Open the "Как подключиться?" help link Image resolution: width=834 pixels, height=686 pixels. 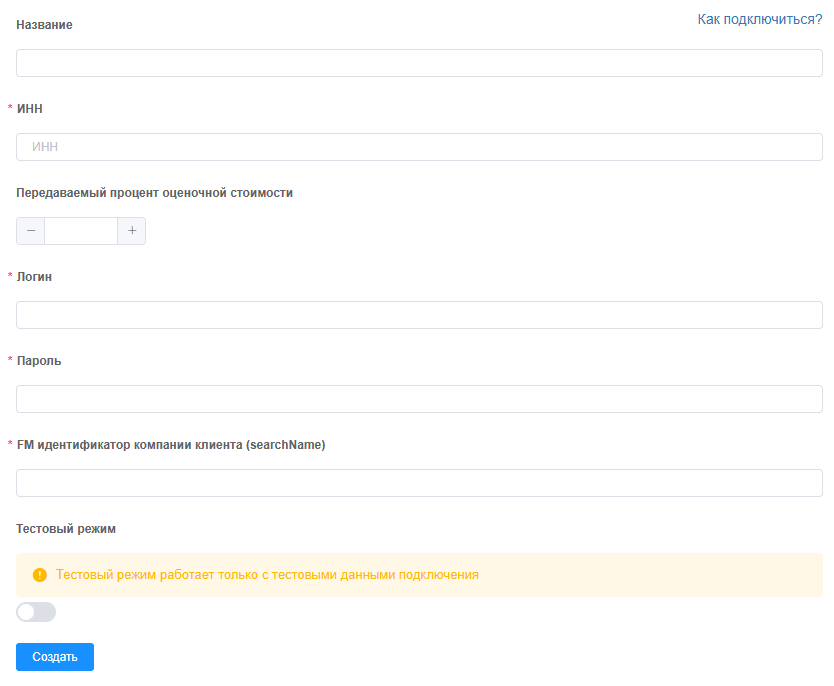759,19
